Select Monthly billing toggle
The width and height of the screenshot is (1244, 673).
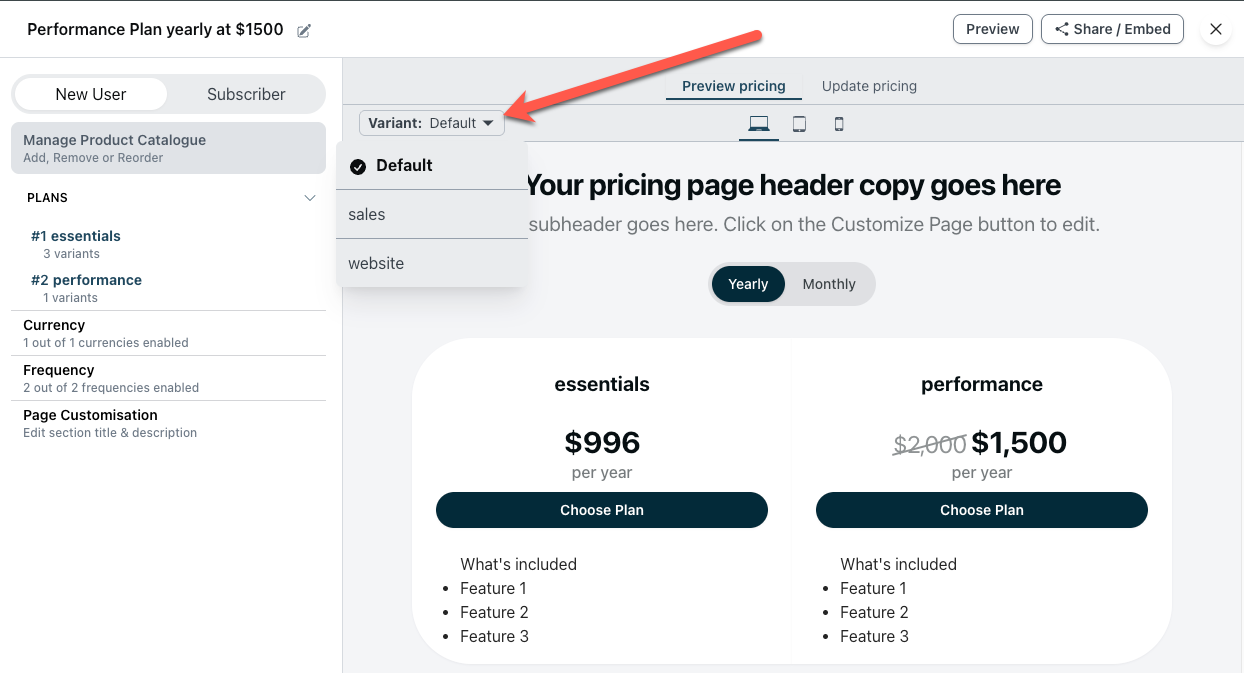tap(829, 284)
